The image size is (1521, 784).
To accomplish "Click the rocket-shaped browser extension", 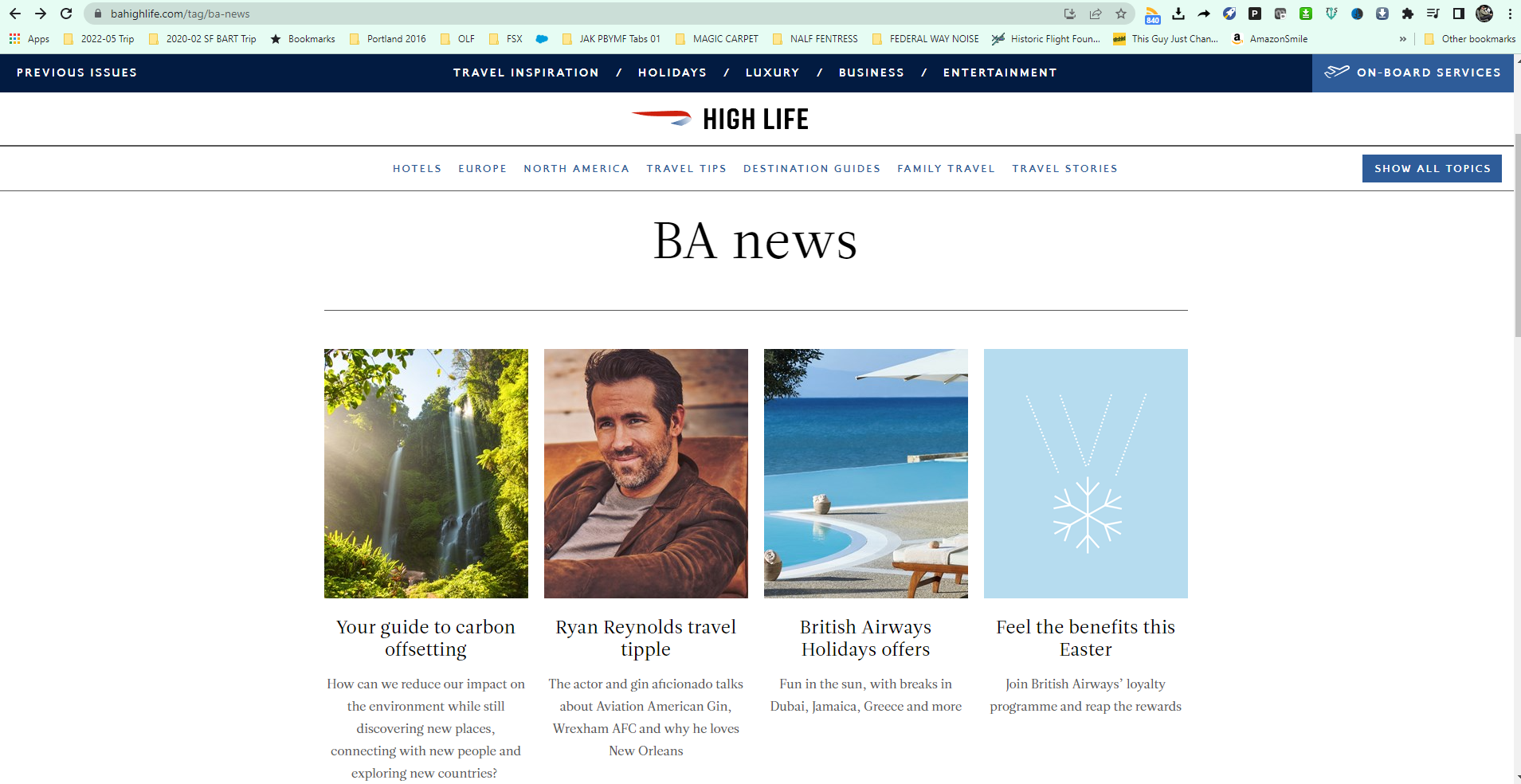I will (x=1230, y=14).
